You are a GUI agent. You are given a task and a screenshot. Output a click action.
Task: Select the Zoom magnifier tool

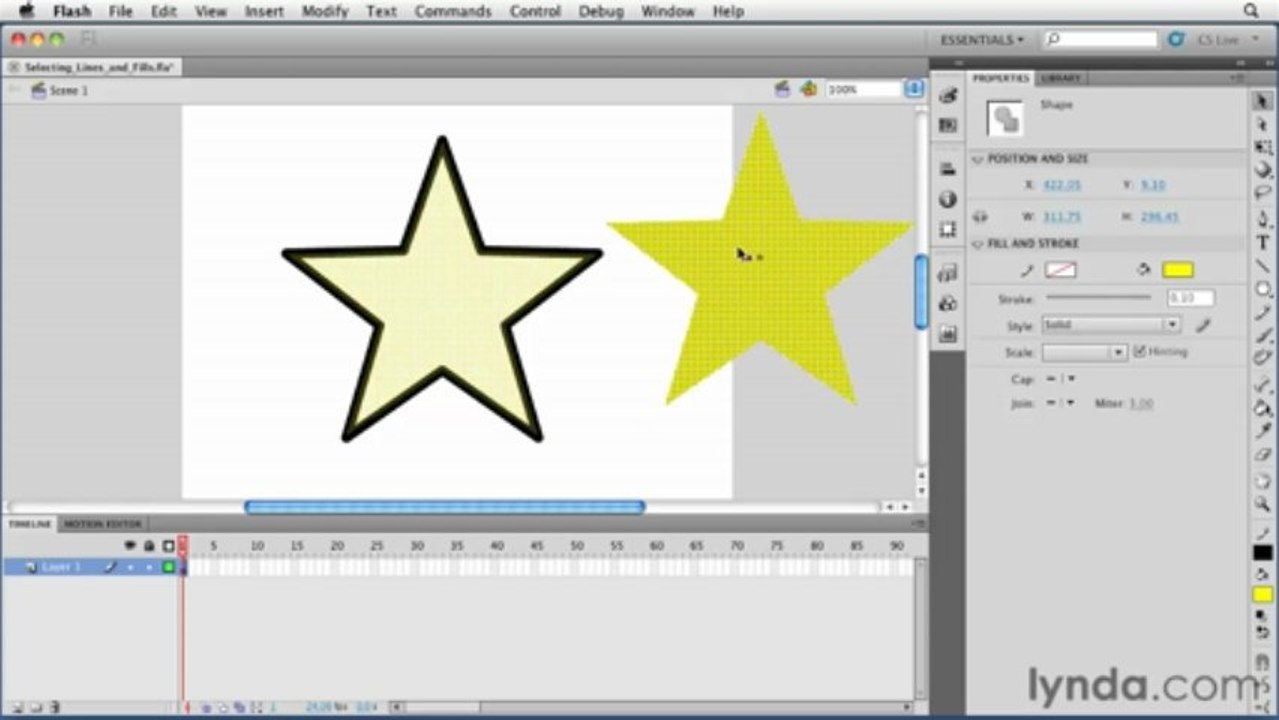click(1263, 504)
